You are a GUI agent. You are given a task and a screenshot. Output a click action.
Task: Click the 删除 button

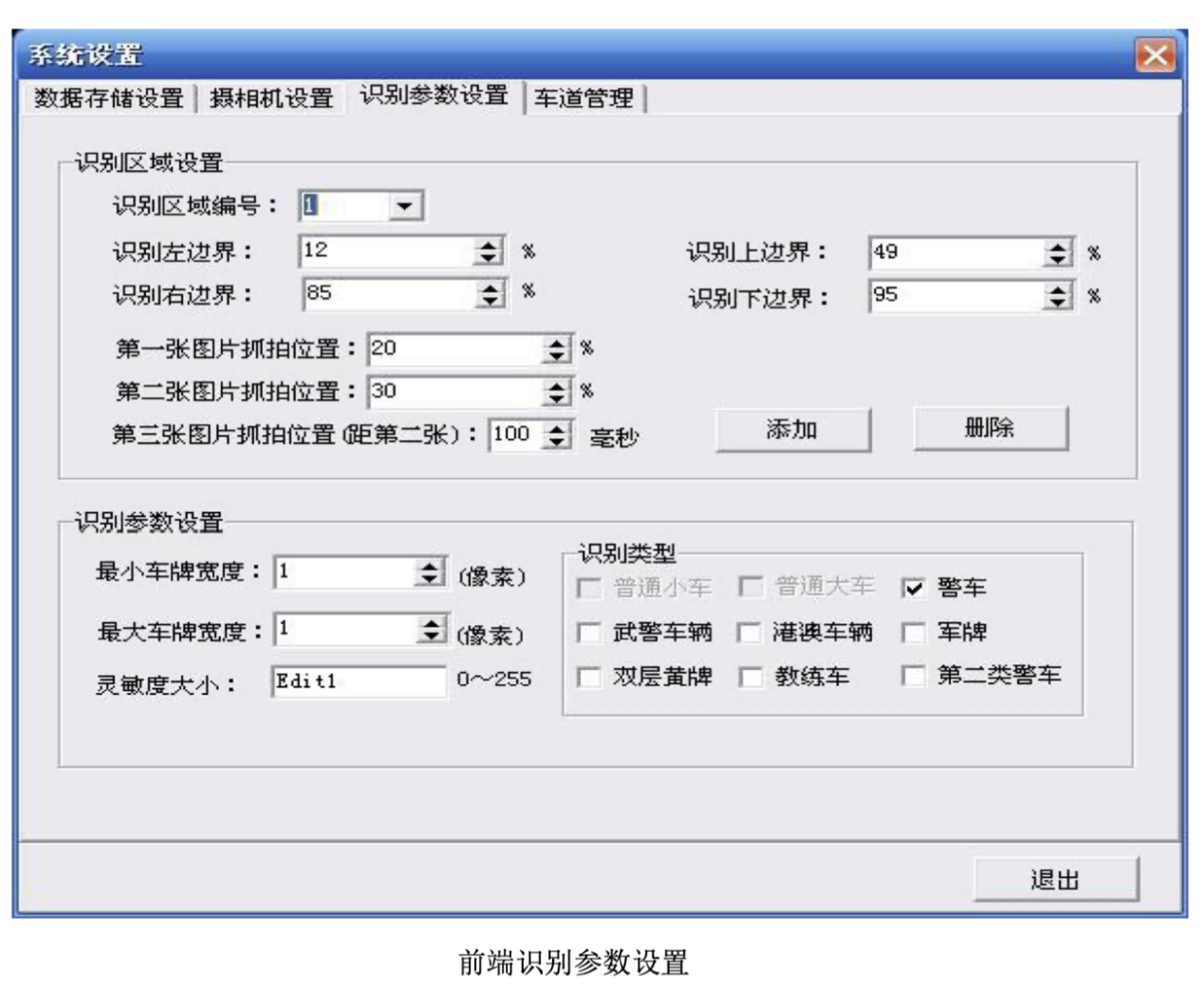[x=990, y=428]
